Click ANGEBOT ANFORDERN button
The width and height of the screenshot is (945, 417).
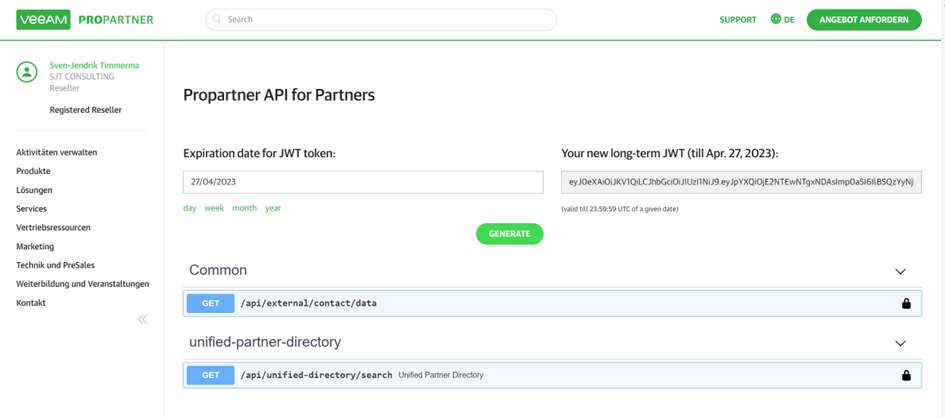864,20
